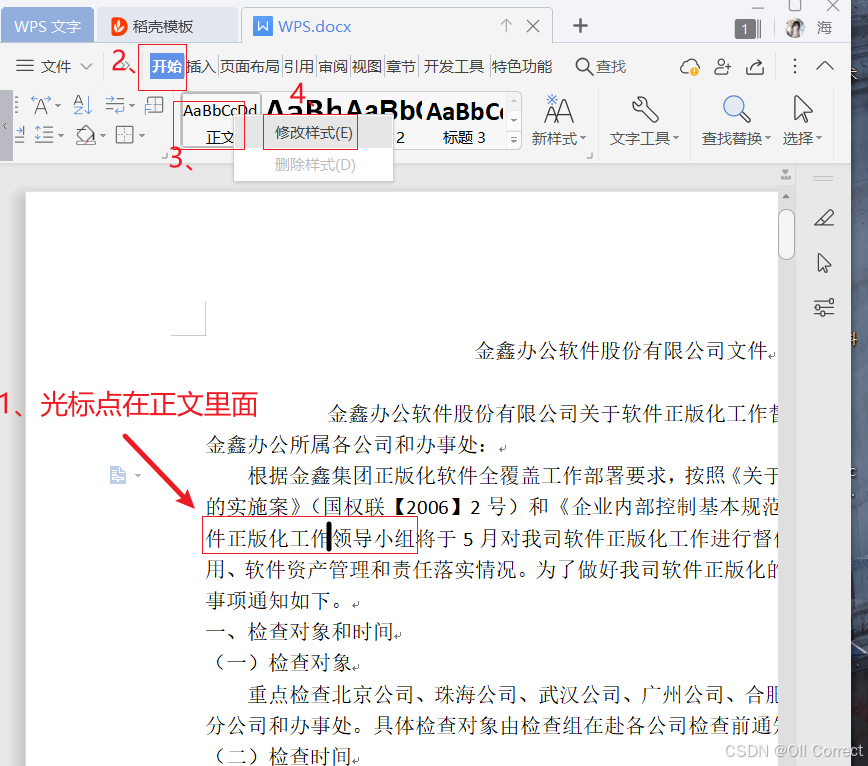Screen dimensions: 868x766
Task: Select the 标题 3 style
Action: point(464,122)
